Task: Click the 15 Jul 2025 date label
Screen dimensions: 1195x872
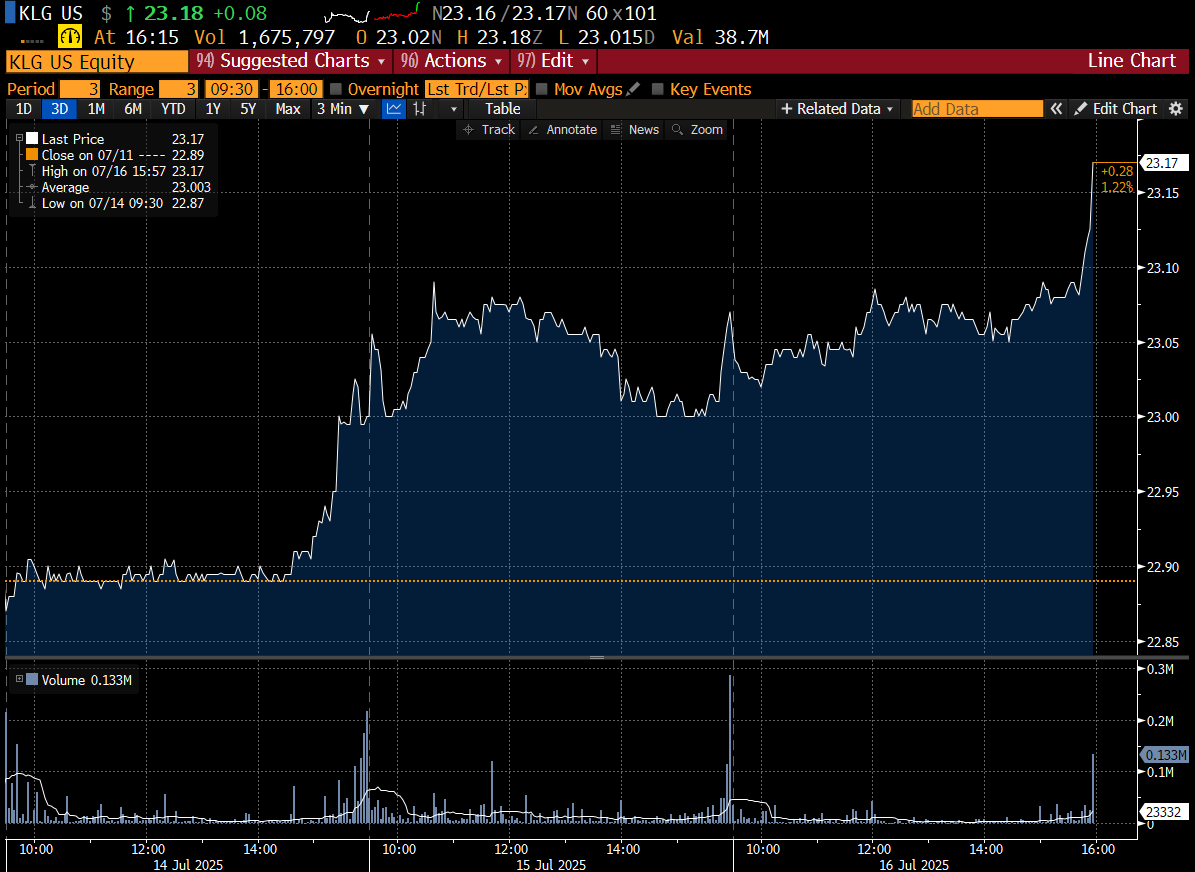Action: click(551, 865)
